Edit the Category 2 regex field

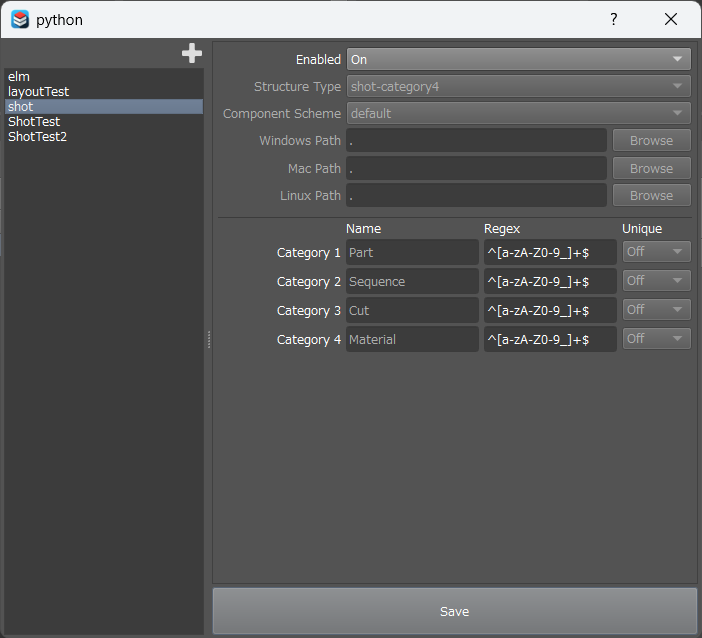(550, 282)
